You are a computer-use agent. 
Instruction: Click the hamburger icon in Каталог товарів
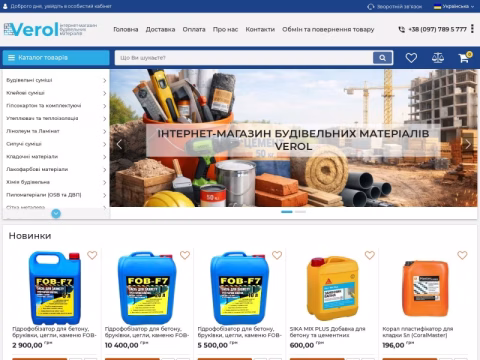tap(11, 58)
